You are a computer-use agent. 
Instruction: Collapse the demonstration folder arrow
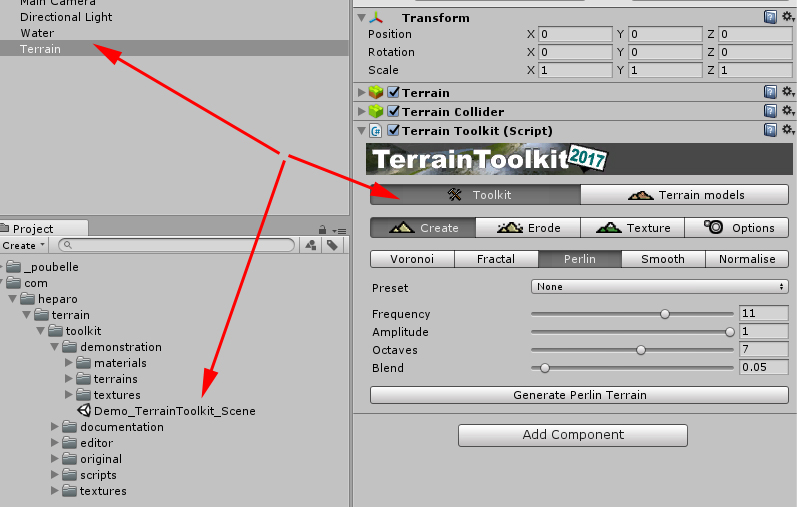tap(55, 347)
